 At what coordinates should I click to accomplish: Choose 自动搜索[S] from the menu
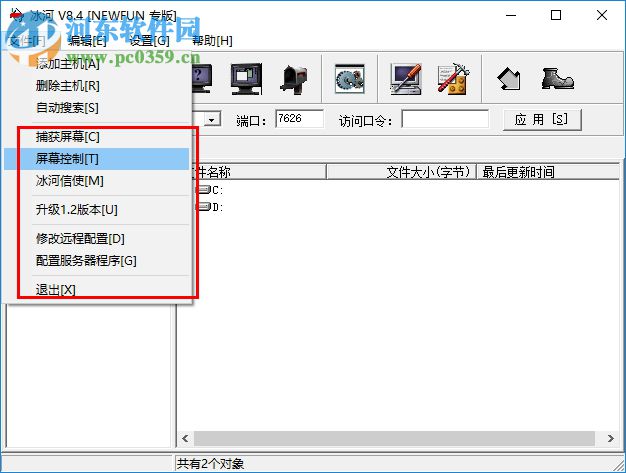point(96,107)
